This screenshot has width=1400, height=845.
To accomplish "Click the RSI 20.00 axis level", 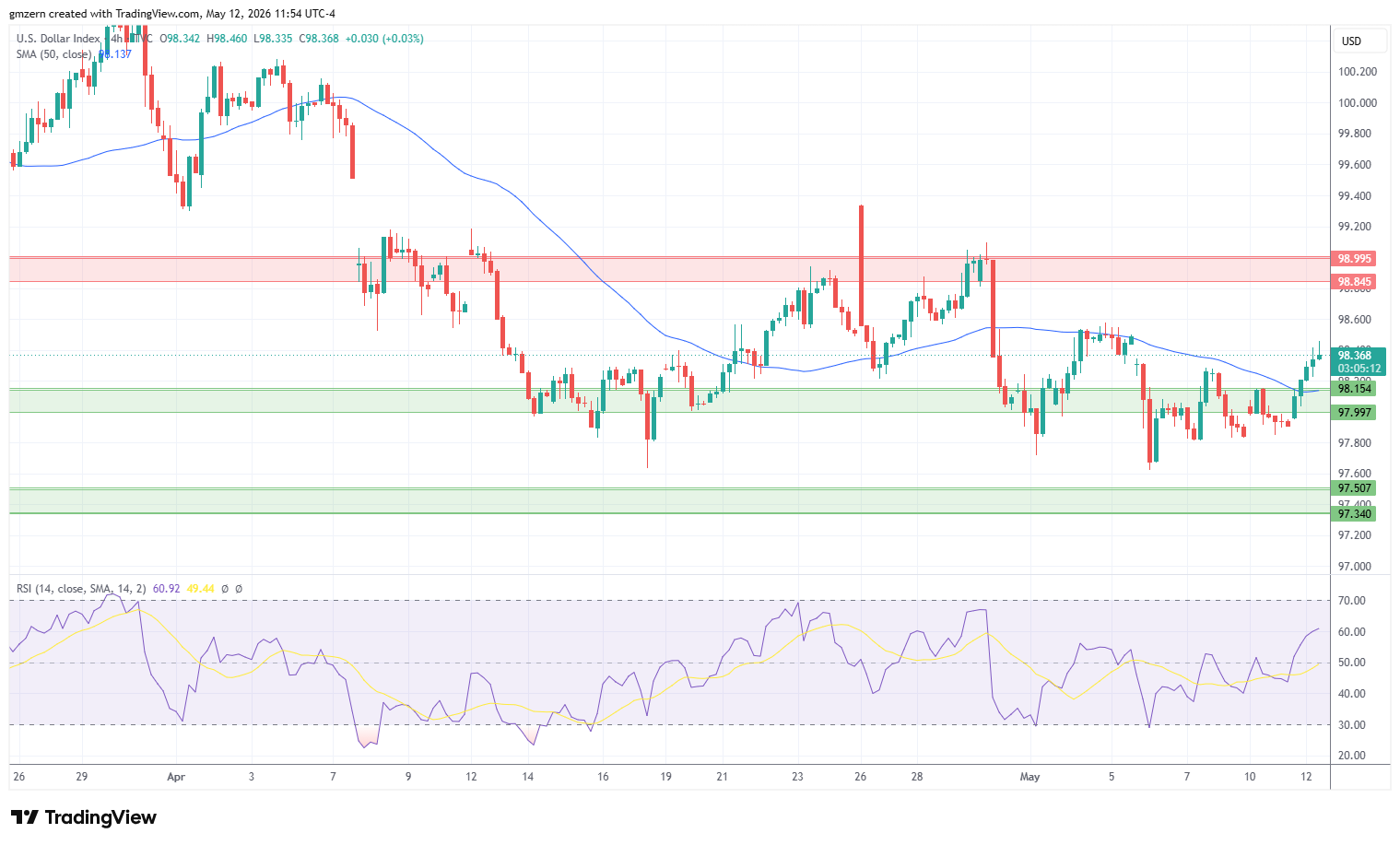I will (x=1351, y=756).
